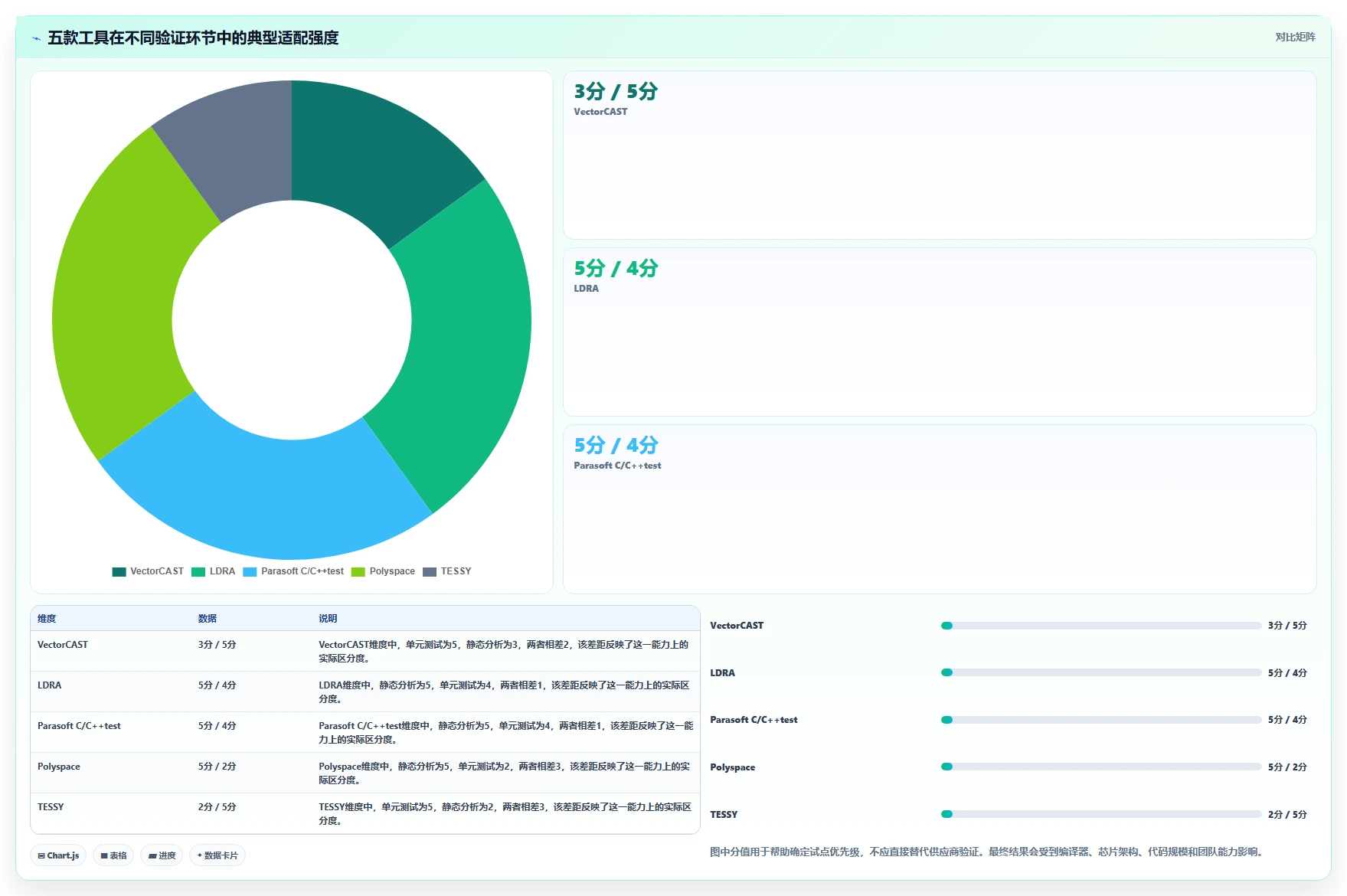Click the 对比矩阵 label in the header
The height and width of the screenshot is (896, 1347).
[x=1295, y=37]
